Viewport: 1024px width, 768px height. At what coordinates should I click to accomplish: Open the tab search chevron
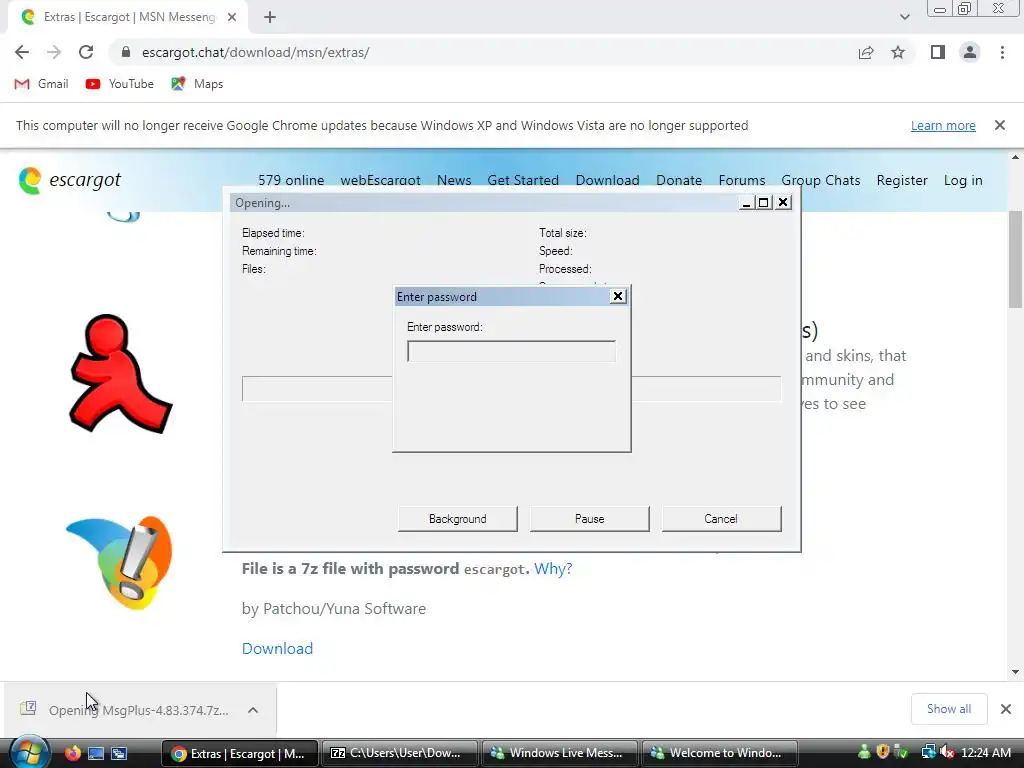pos(904,17)
